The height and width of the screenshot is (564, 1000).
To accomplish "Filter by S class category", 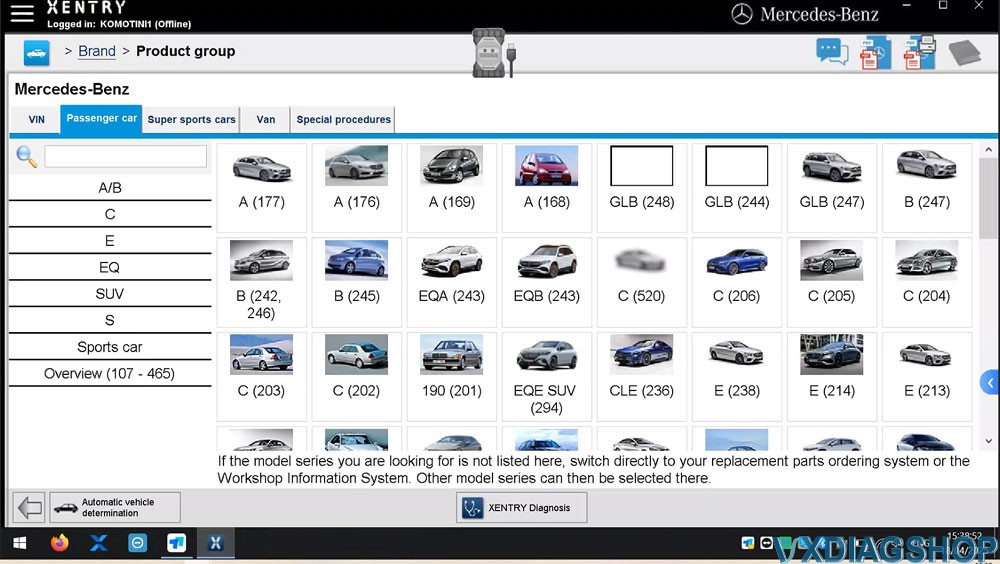I will click(x=110, y=320).
